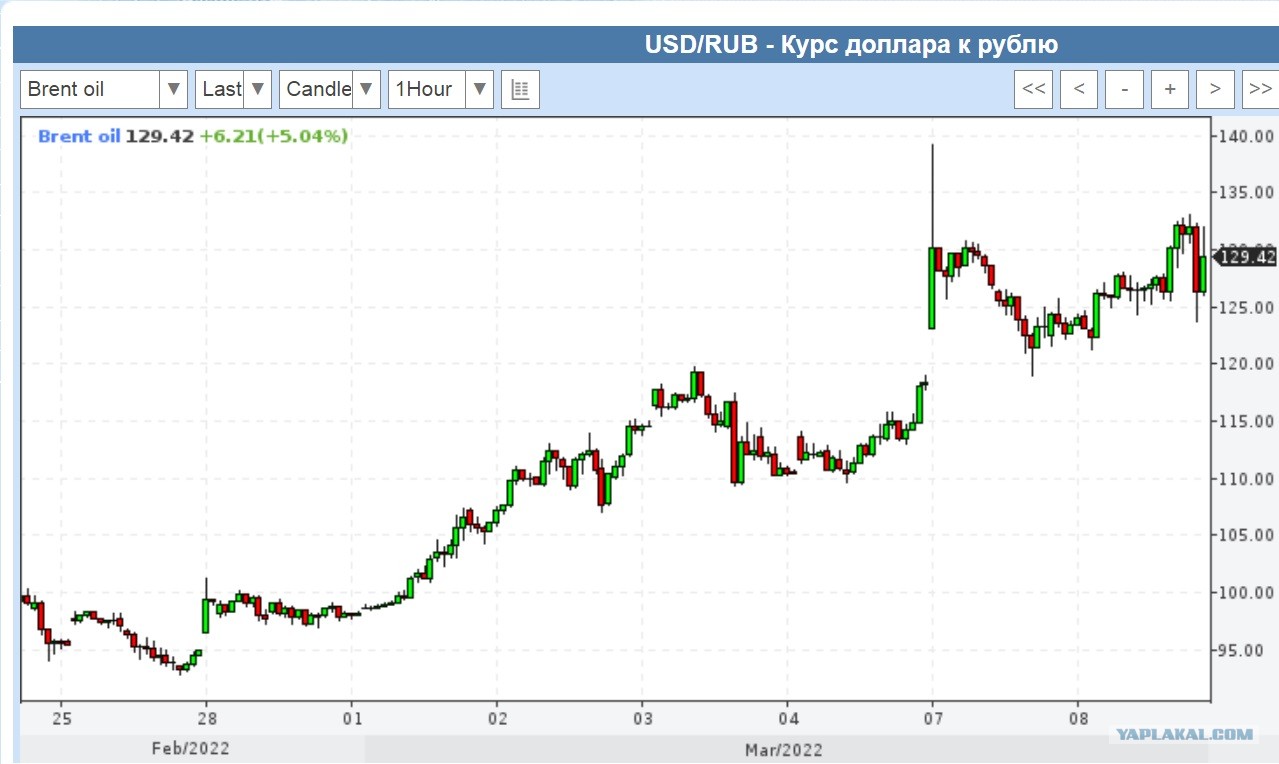Click the 100.00 price axis label
Image resolution: width=1279 pixels, height=764 pixels.
coord(1246,593)
